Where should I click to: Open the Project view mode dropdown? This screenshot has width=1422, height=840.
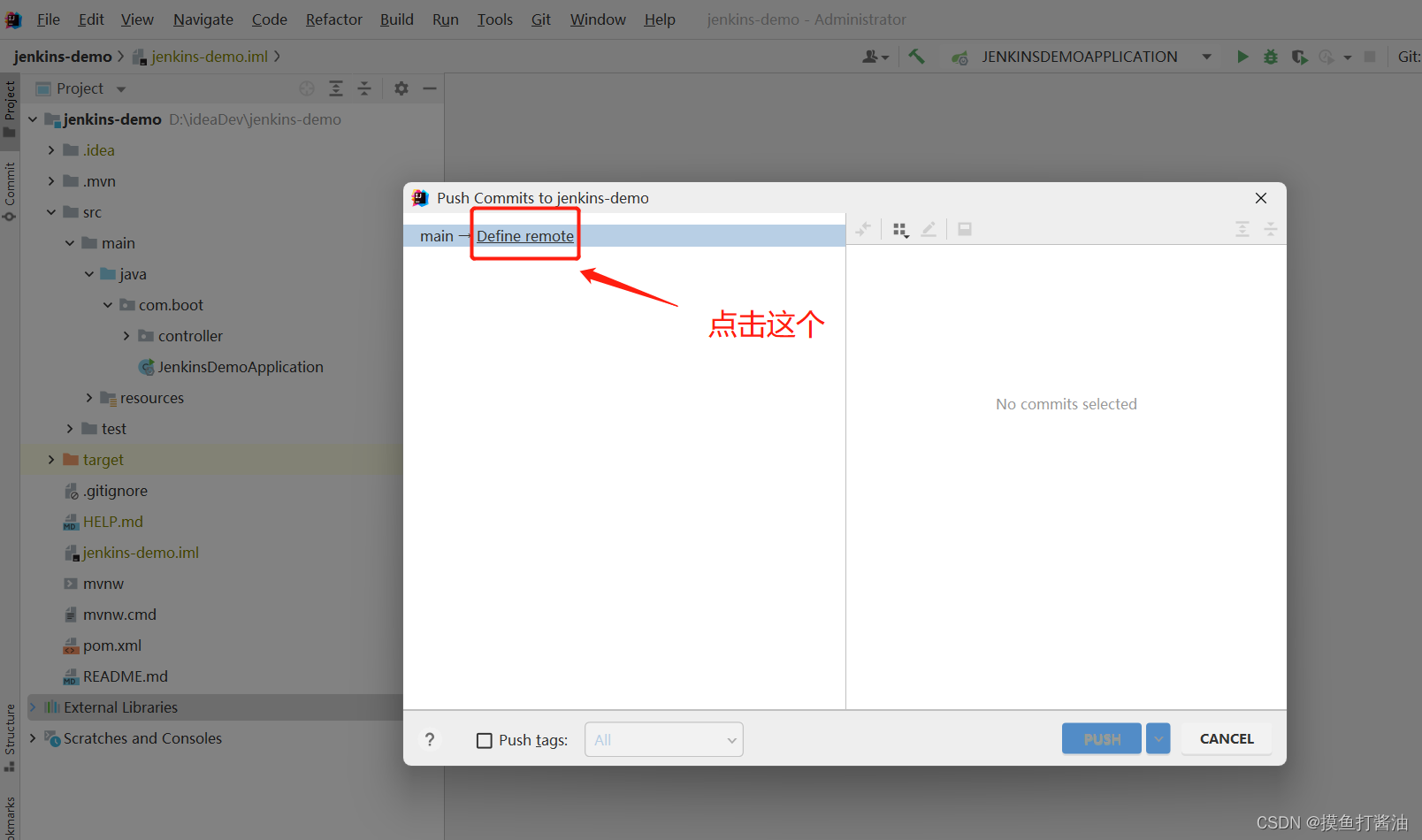[x=121, y=88]
